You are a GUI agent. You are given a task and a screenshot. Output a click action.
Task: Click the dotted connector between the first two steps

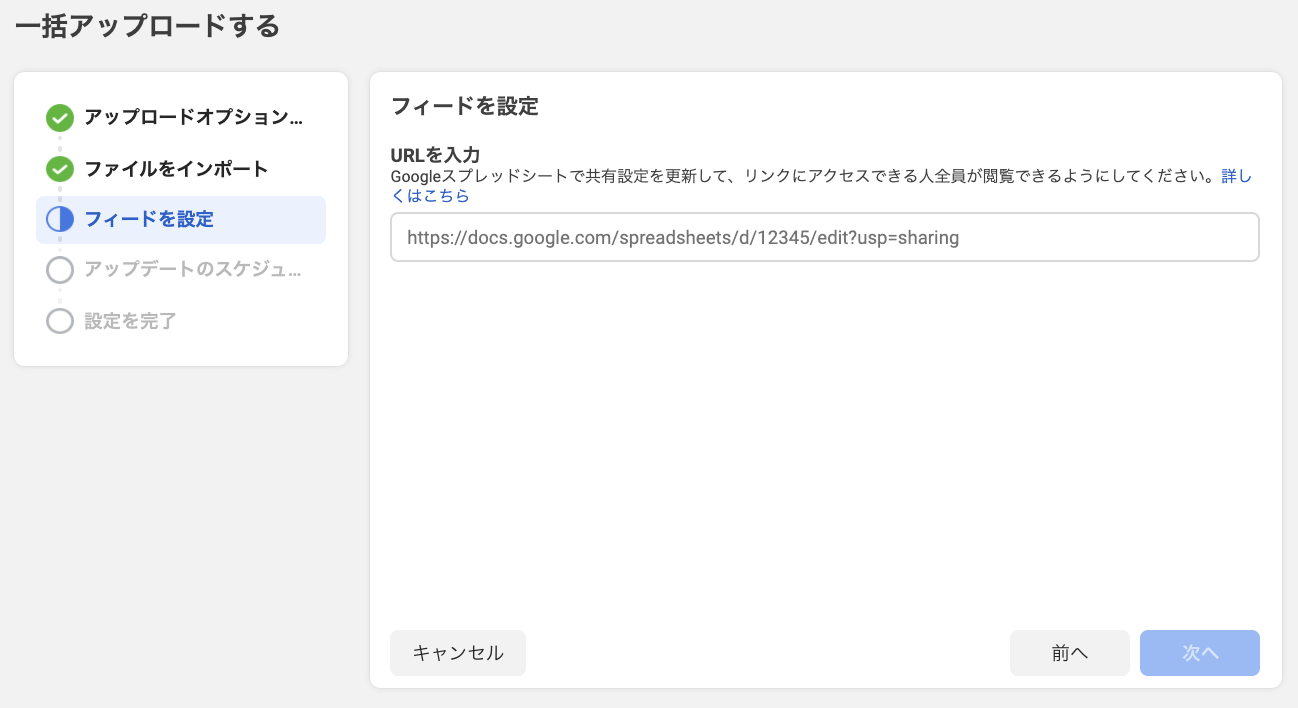60,143
